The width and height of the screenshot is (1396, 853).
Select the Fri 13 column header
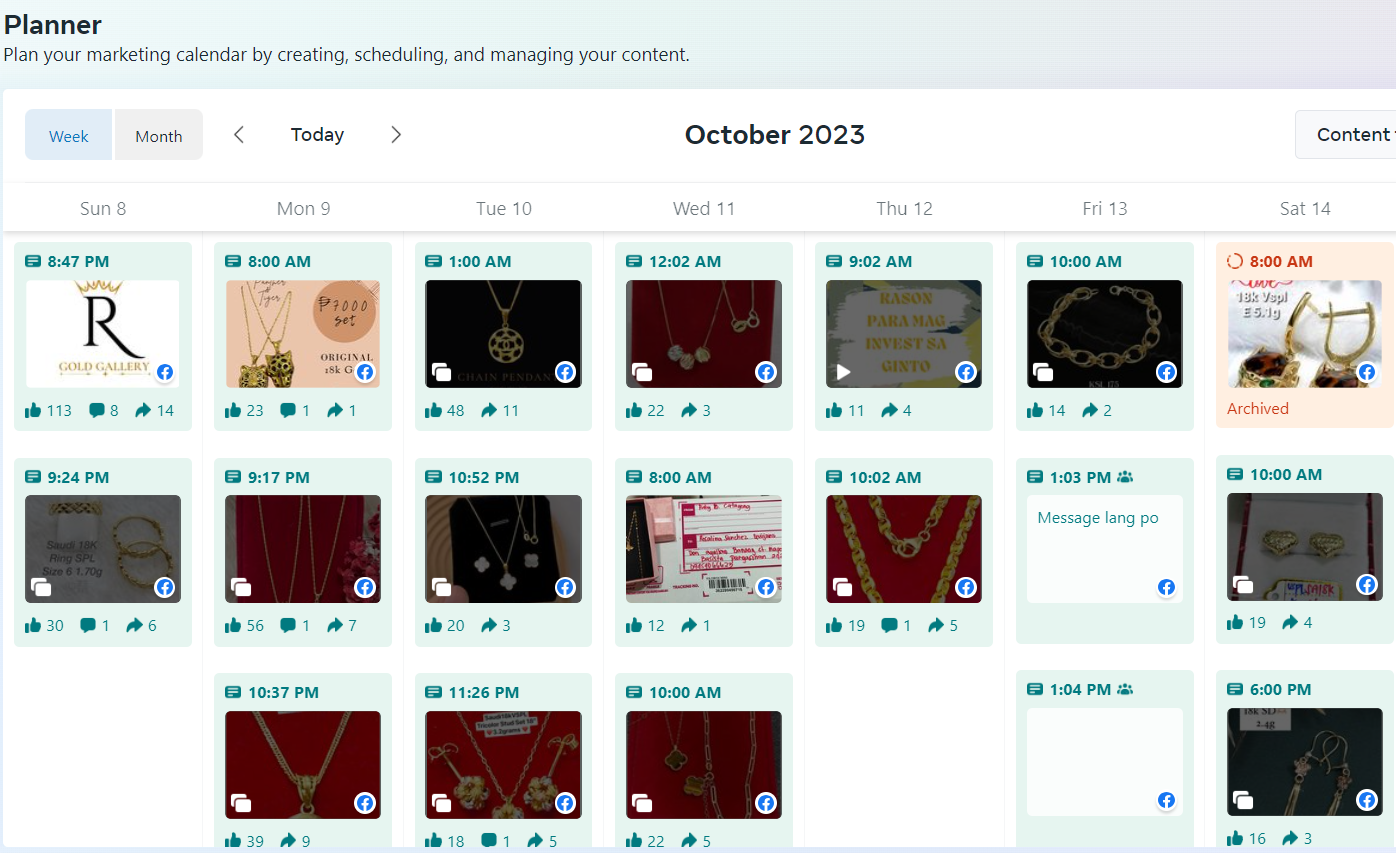[1105, 208]
